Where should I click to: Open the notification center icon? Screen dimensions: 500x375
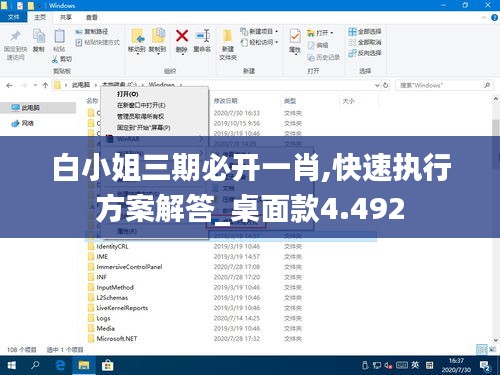(485, 366)
